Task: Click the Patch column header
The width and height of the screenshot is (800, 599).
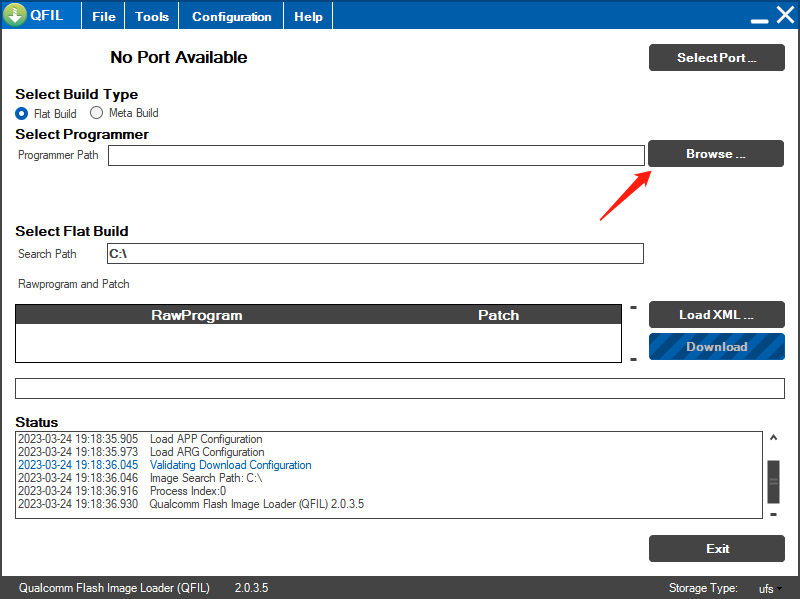Action: point(498,315)
